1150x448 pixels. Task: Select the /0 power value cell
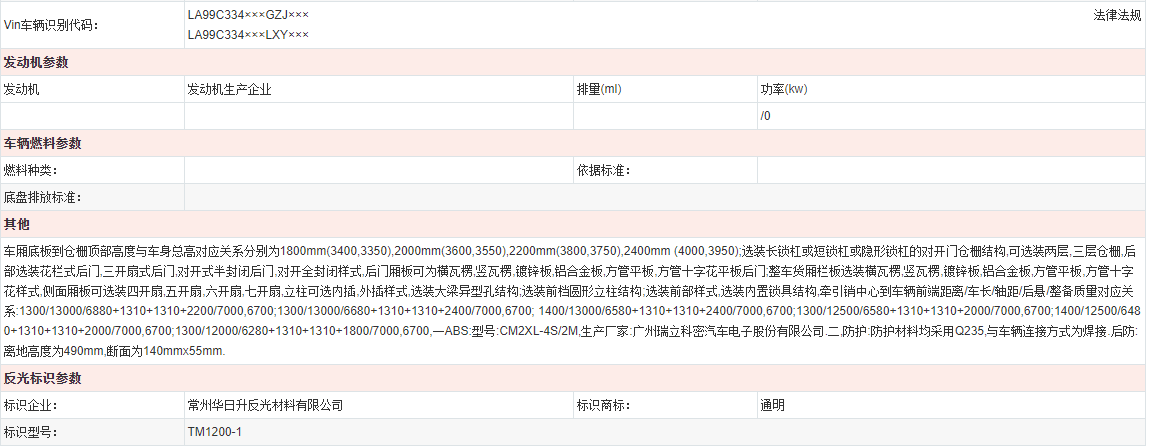[x=766, y=116]
